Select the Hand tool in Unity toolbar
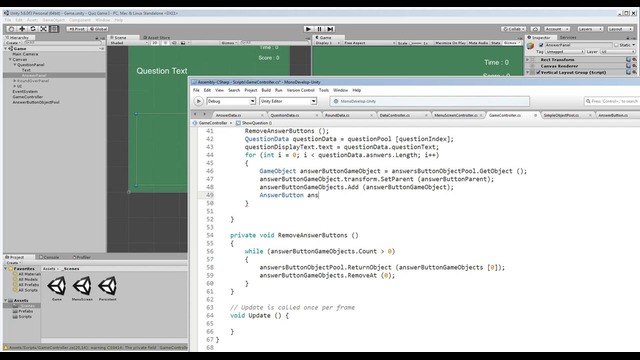This screenshot has height=360, width=640. [x=11, y=29]
